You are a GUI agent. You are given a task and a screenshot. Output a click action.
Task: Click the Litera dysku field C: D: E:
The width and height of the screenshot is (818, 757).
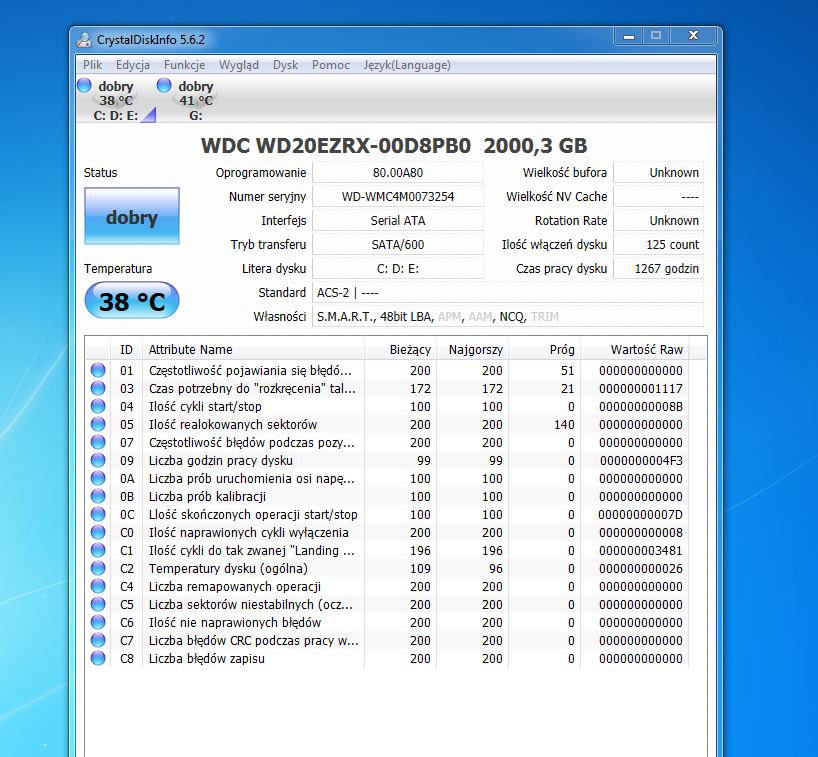pyautogui.click(x=398, y=269)
